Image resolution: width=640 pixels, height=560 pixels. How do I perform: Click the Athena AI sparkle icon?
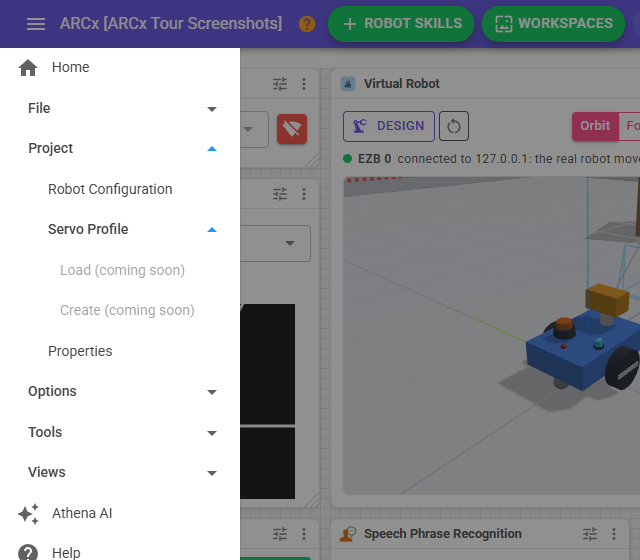point(28,513)
